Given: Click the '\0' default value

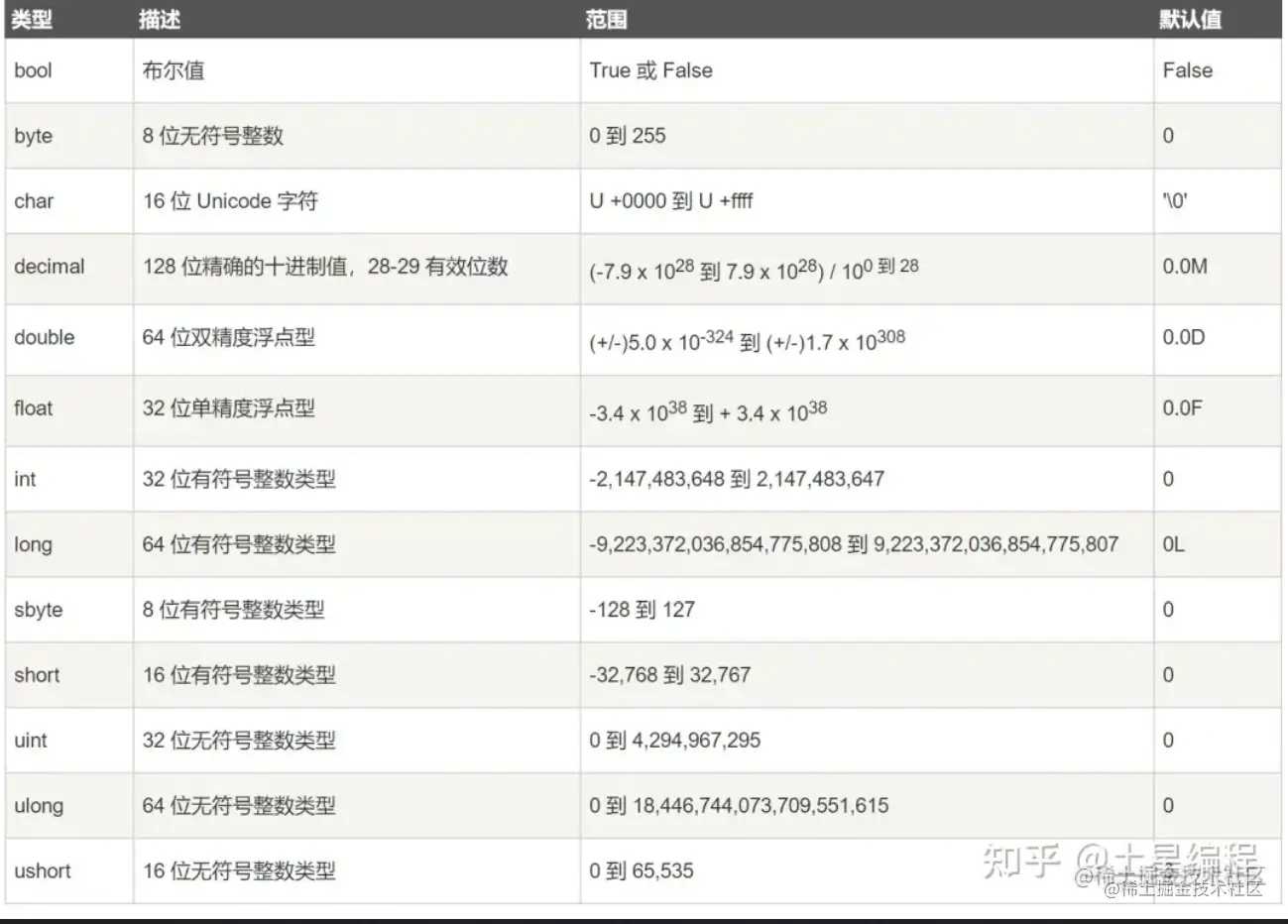Looking at the screenshot, I should pos(1175,201).
